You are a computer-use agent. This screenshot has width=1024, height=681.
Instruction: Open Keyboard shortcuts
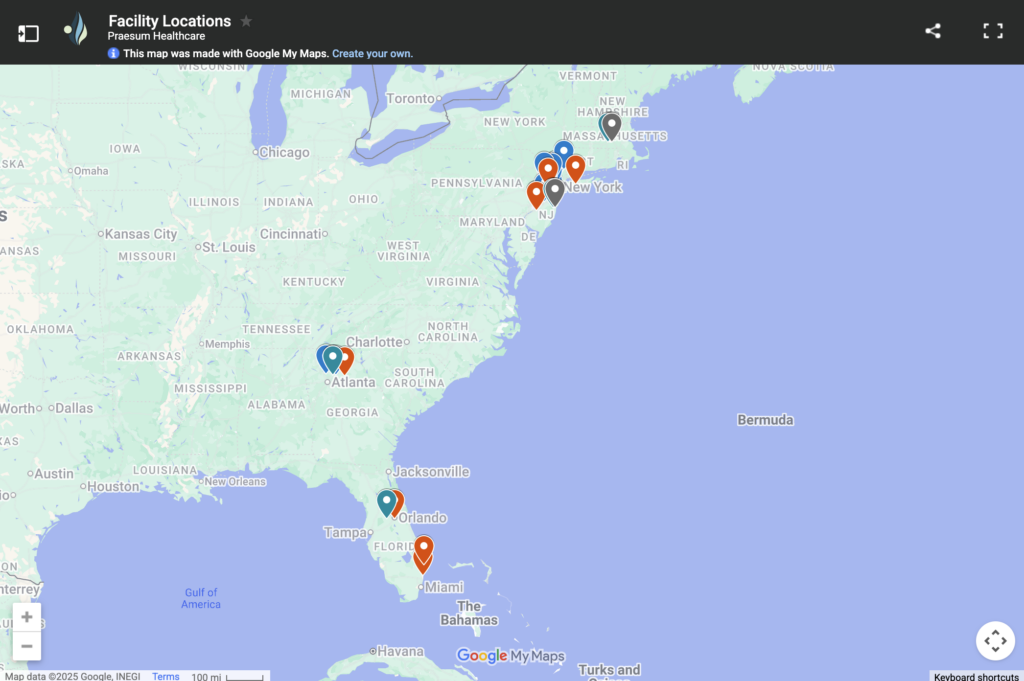coord(976,676)
